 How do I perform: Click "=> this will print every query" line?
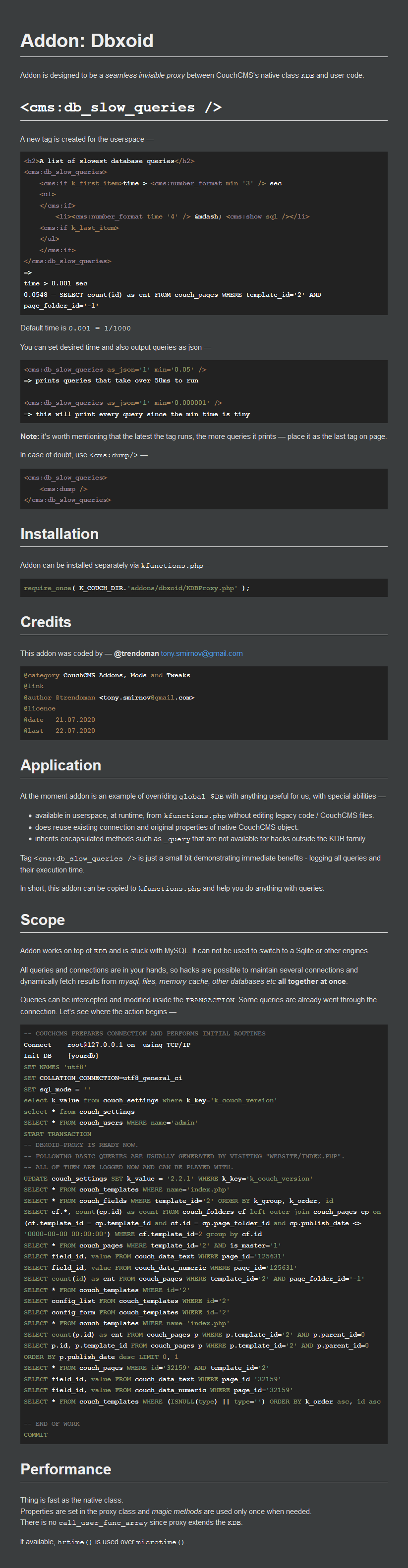(137, 414)
